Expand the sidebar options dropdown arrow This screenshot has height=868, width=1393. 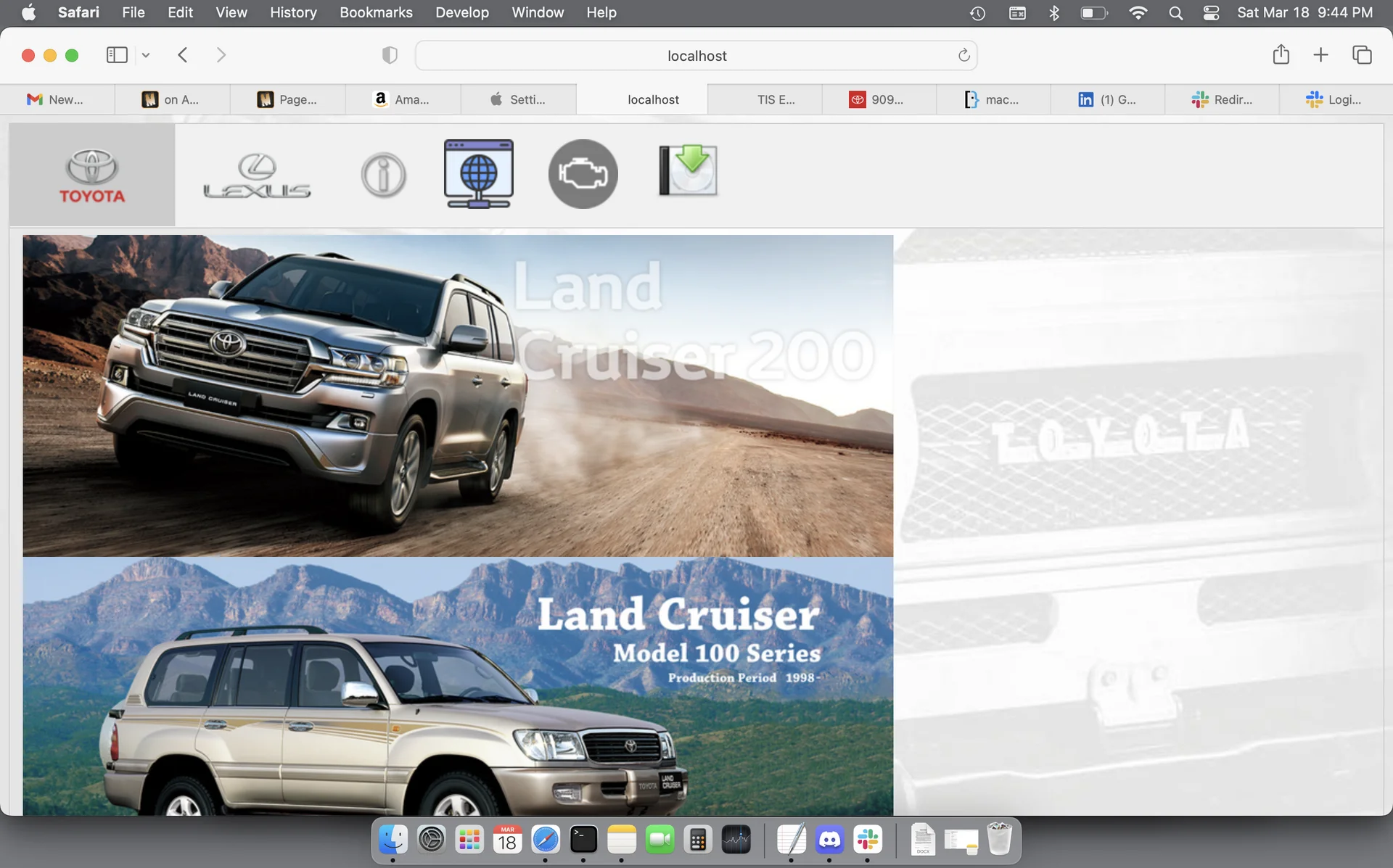click(146, 55)
